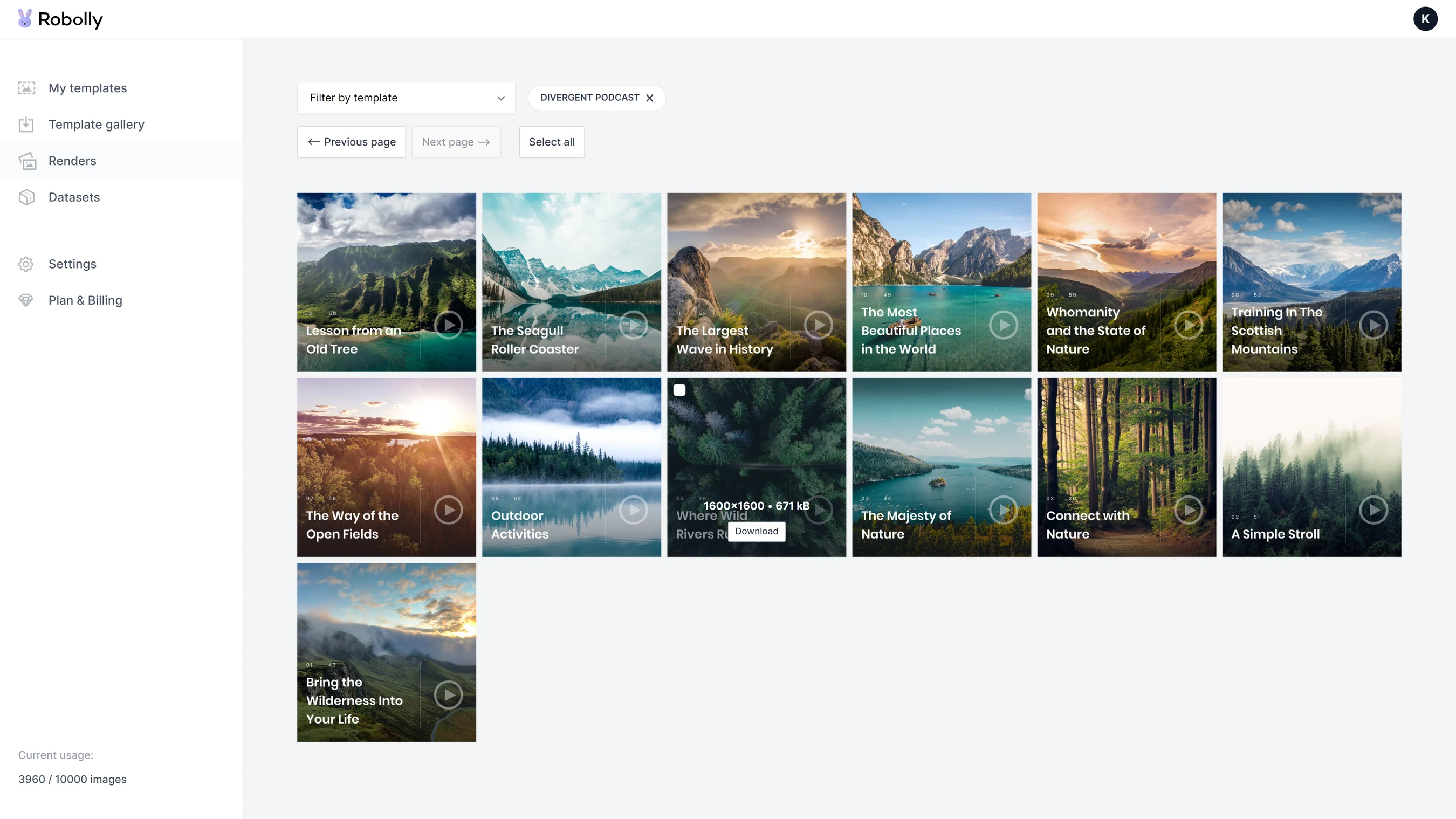This screenshot has height=819, width=1456.
Task: Open the 'Filter by template' dropdown
Action: coord(406,98)
